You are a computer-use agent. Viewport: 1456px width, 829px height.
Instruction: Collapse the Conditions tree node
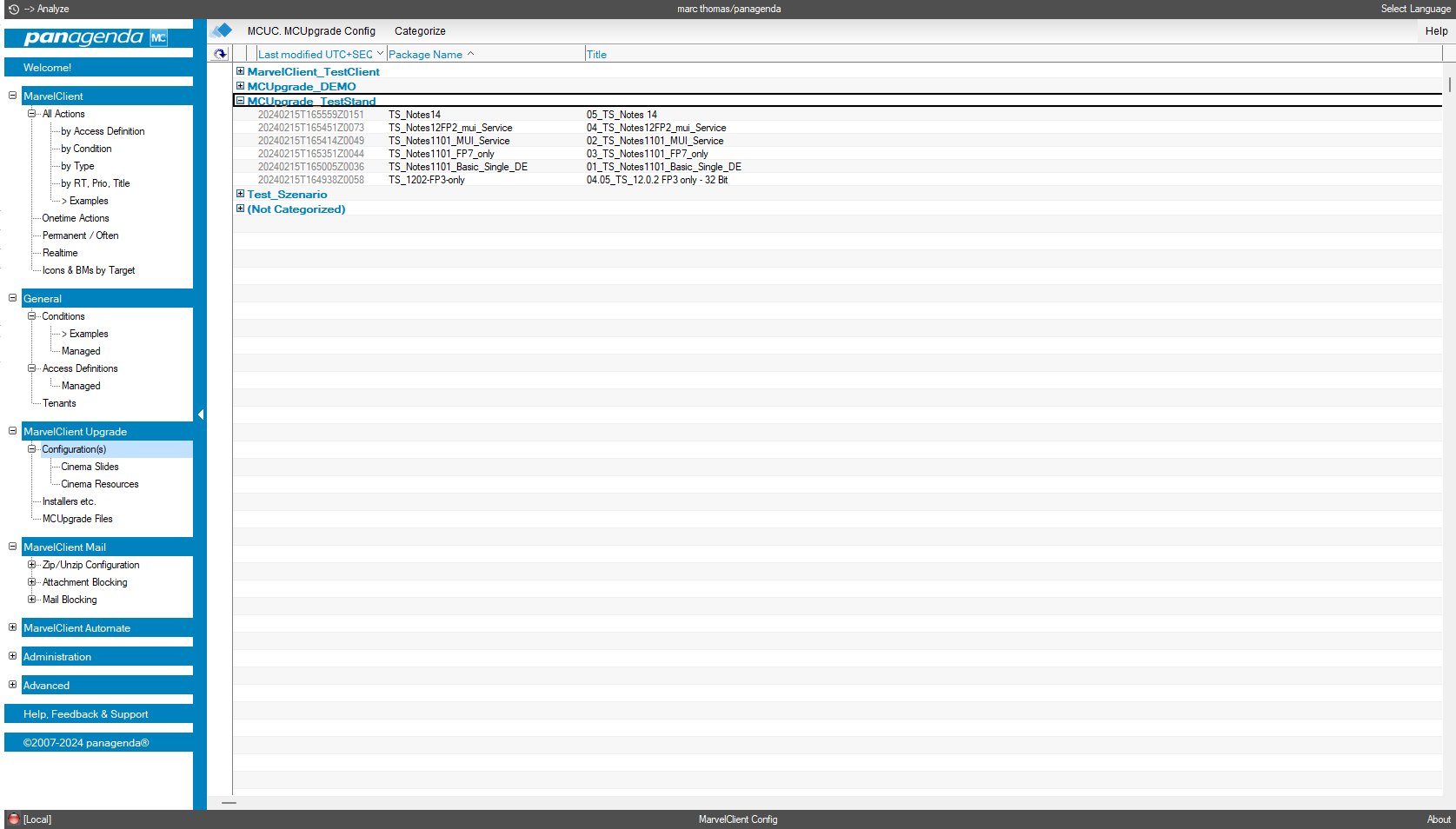click(31, 316)
